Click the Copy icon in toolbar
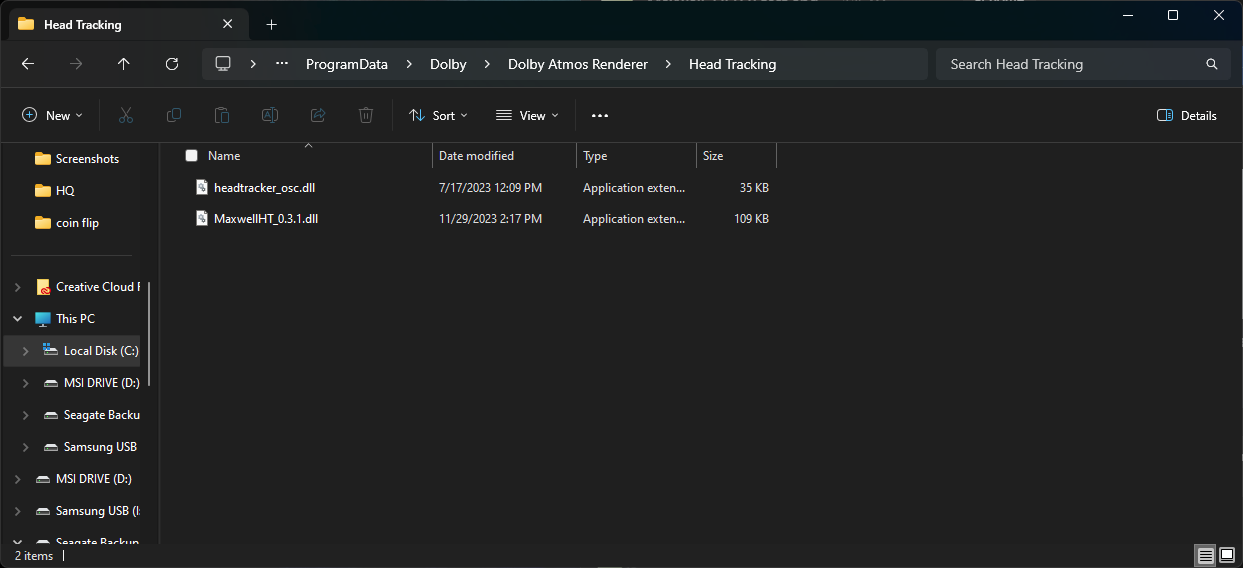Image resolution: width=1243 pixels, height=568 pixels. coord(174,115)
